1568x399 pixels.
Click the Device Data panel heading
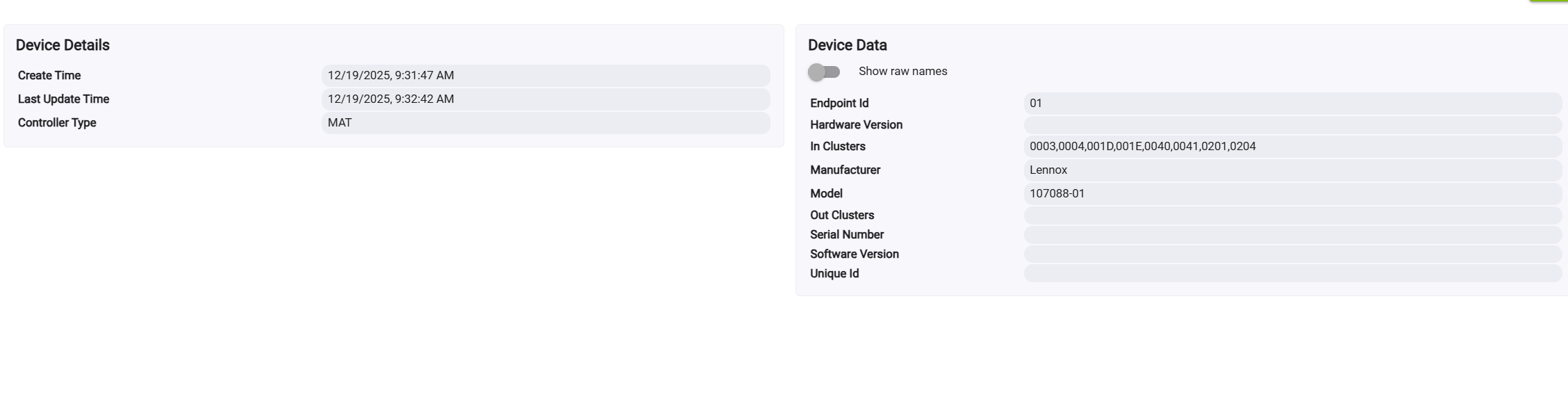(847, 45)
